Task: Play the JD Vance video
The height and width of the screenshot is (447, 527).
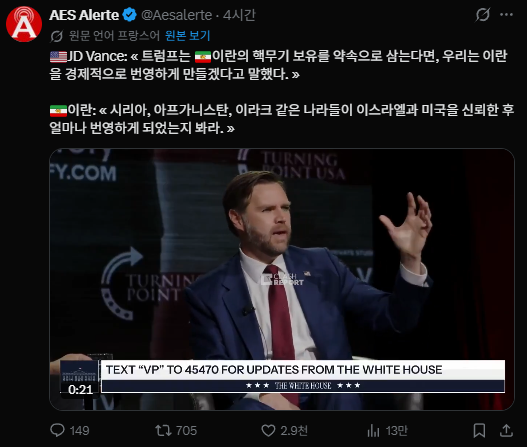Action: (282, 279)
